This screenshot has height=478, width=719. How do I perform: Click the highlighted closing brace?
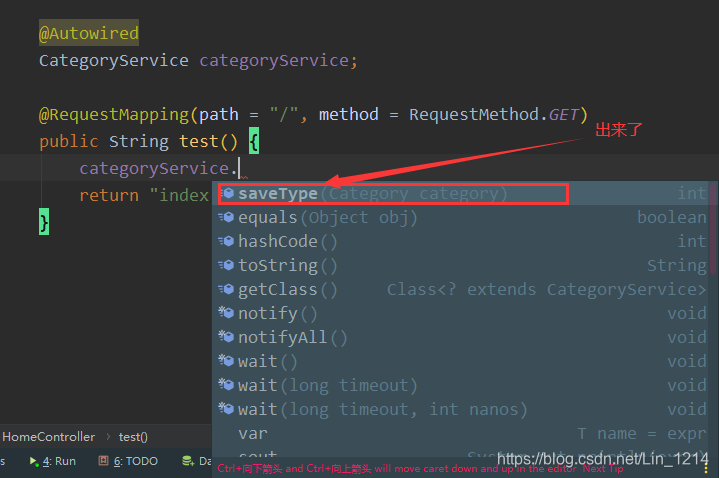point(44,222)
